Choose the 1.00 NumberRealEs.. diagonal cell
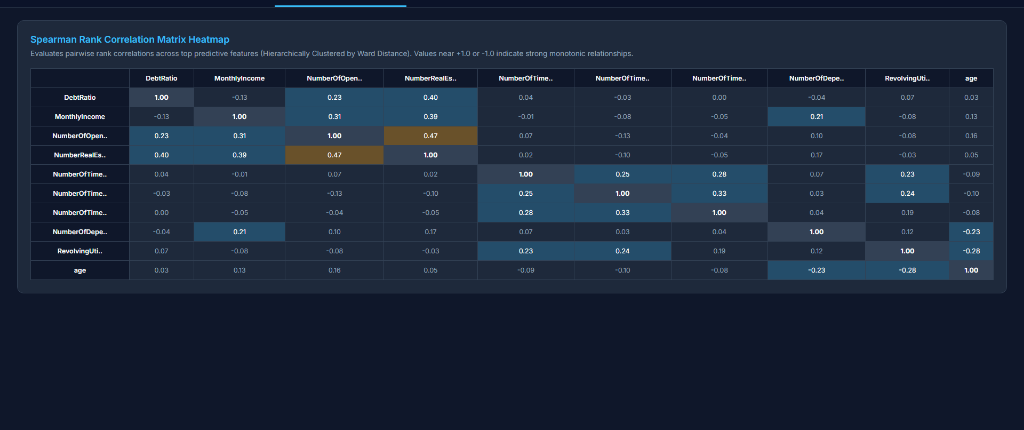The image size is (1024, 430). click(x=430, y=155)
